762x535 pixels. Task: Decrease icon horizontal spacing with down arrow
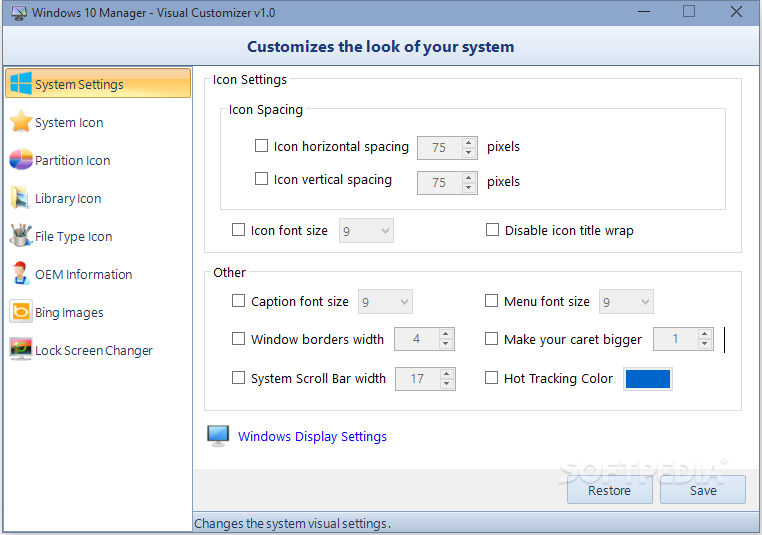tap(468, 153)
